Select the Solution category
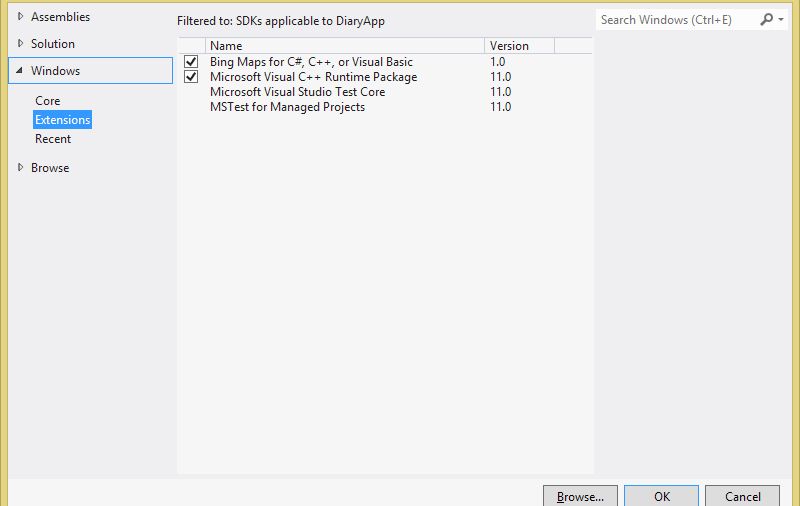The width and height of the screenshot is (800, 506). (53, 43)
